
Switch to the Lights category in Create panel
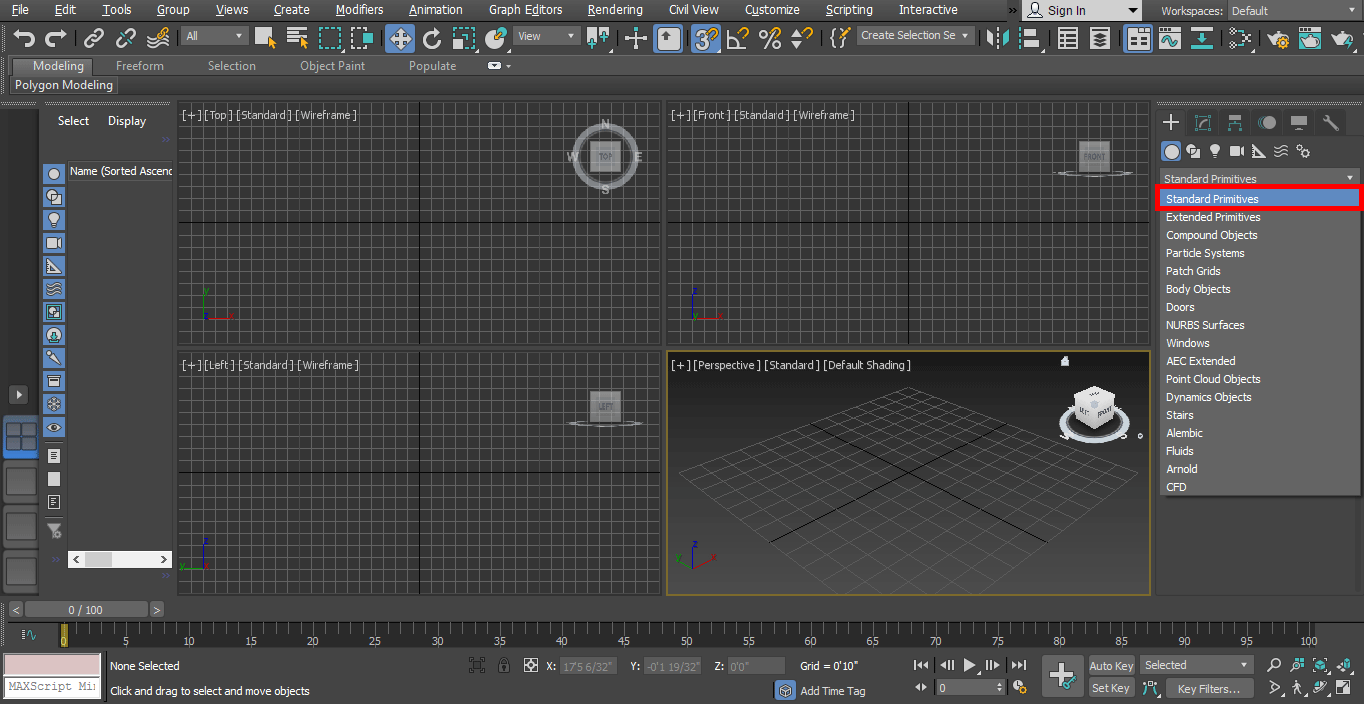(x=1215, y=151)
